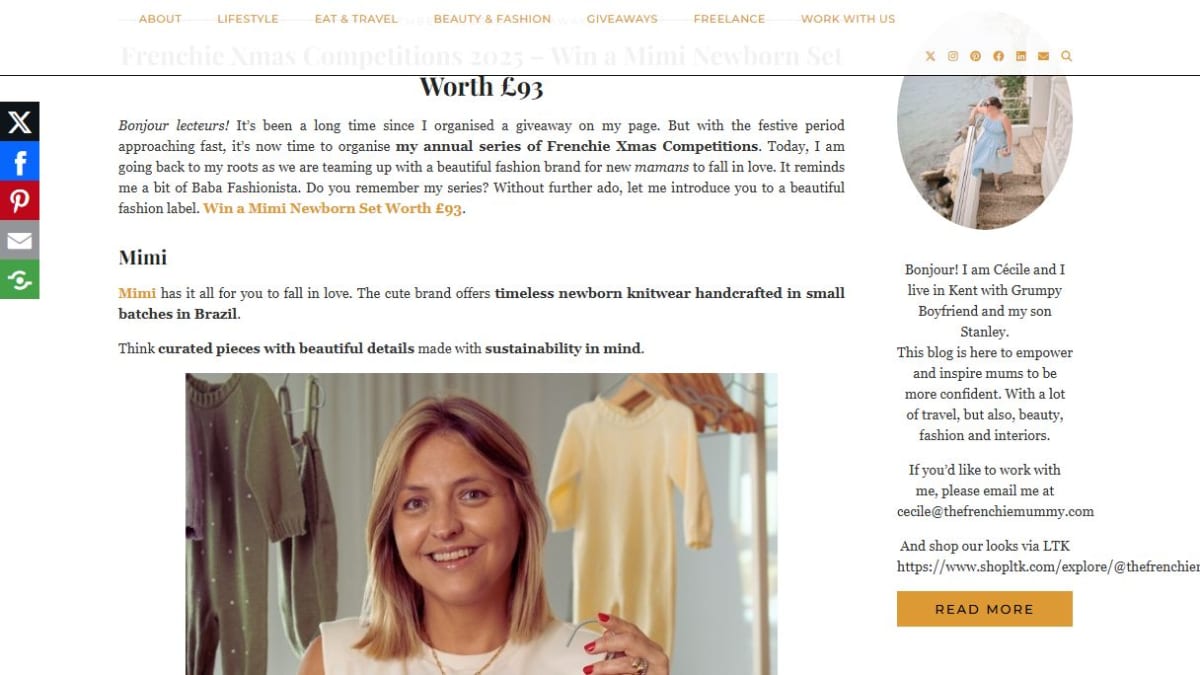Visit the LinkedIn profile from the header
This screenshot has width=1200, height=675.
point(1021,56)
